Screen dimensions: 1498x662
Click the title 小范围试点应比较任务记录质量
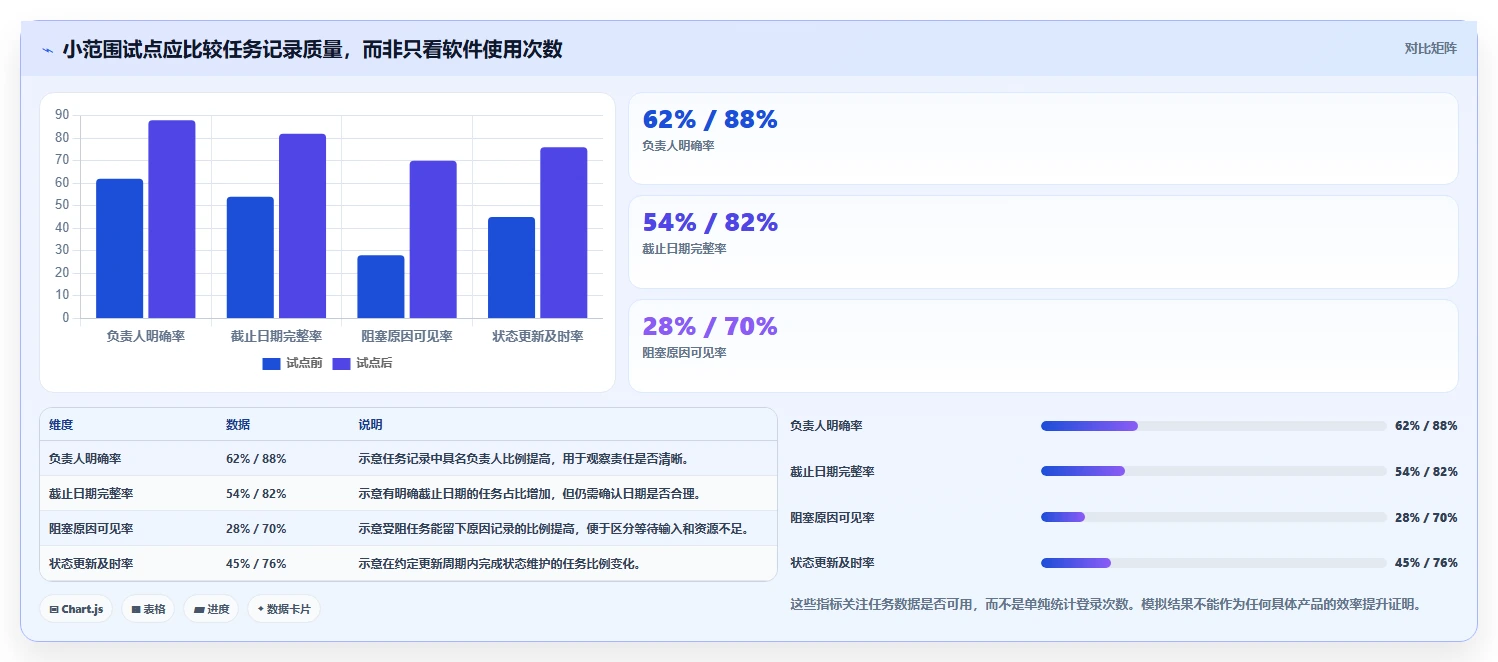(312, 49)
